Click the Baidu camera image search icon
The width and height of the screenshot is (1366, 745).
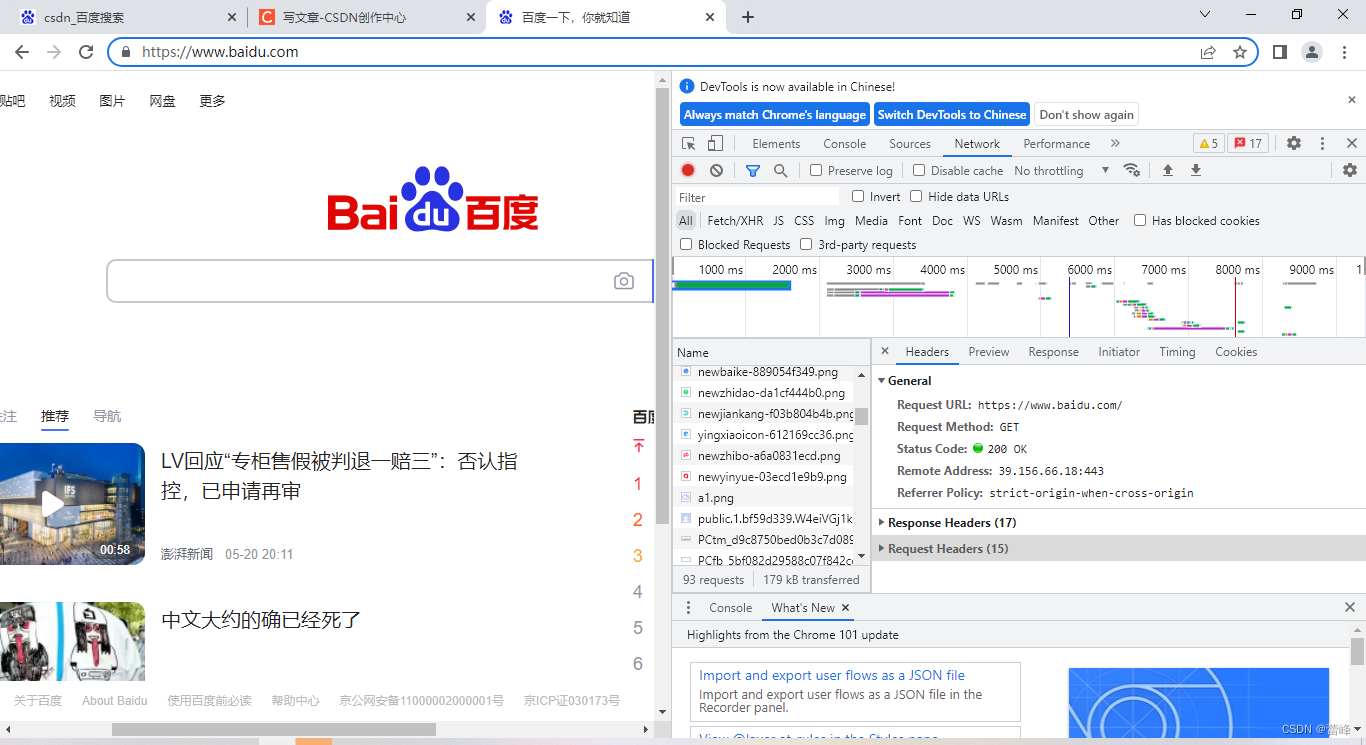[624, 281]
